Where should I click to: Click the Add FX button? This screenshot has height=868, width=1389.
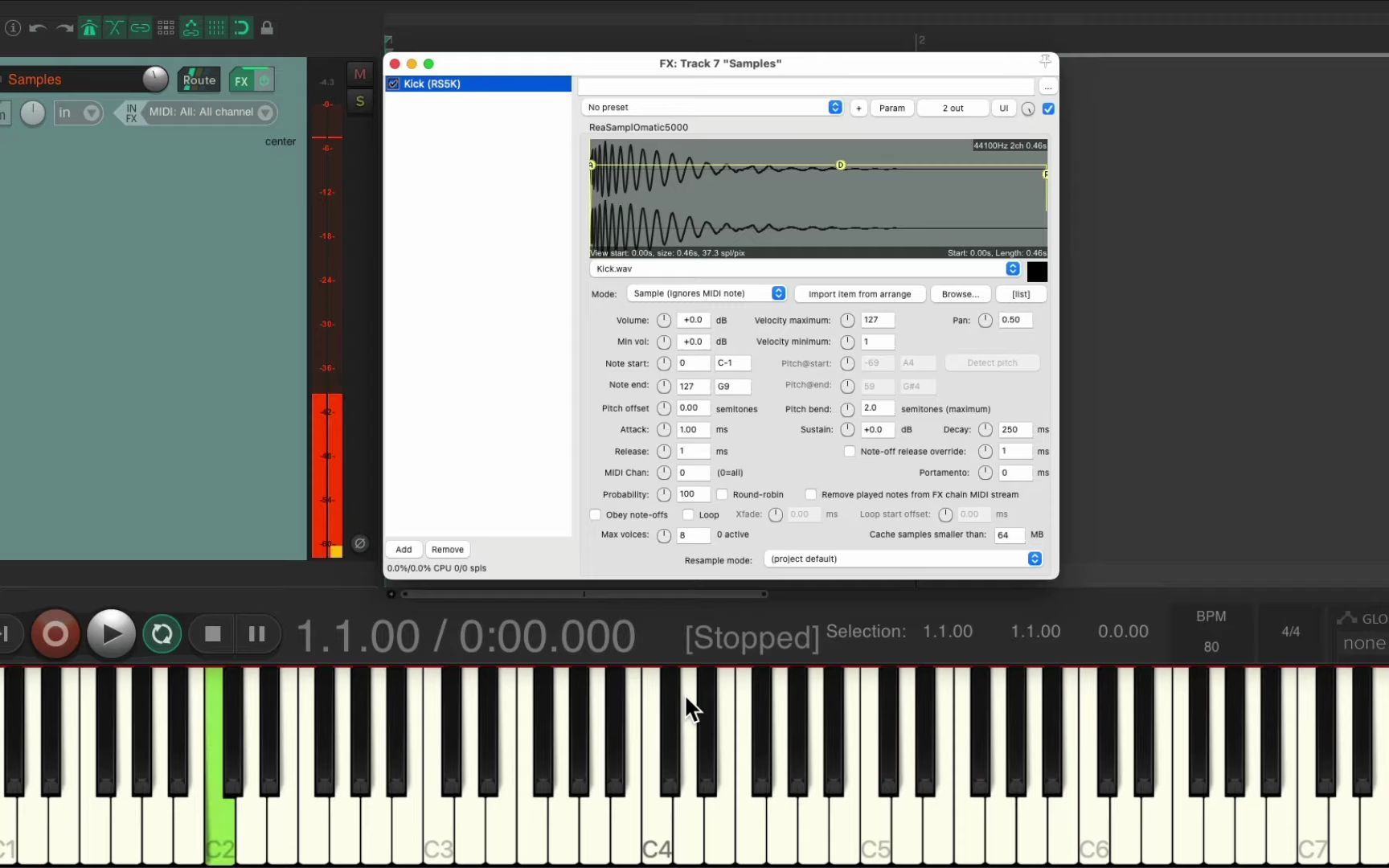pyautogui.click(x=404, y=550)
